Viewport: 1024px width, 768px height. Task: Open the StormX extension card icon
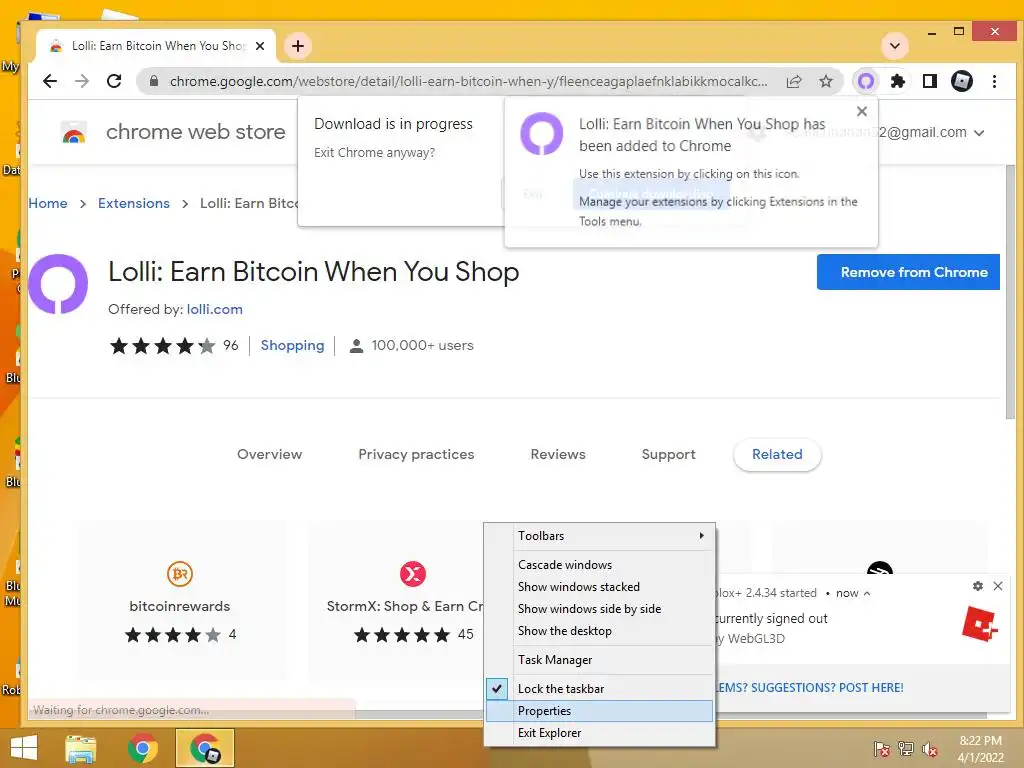pyautogui.click(x=413, y=573)
